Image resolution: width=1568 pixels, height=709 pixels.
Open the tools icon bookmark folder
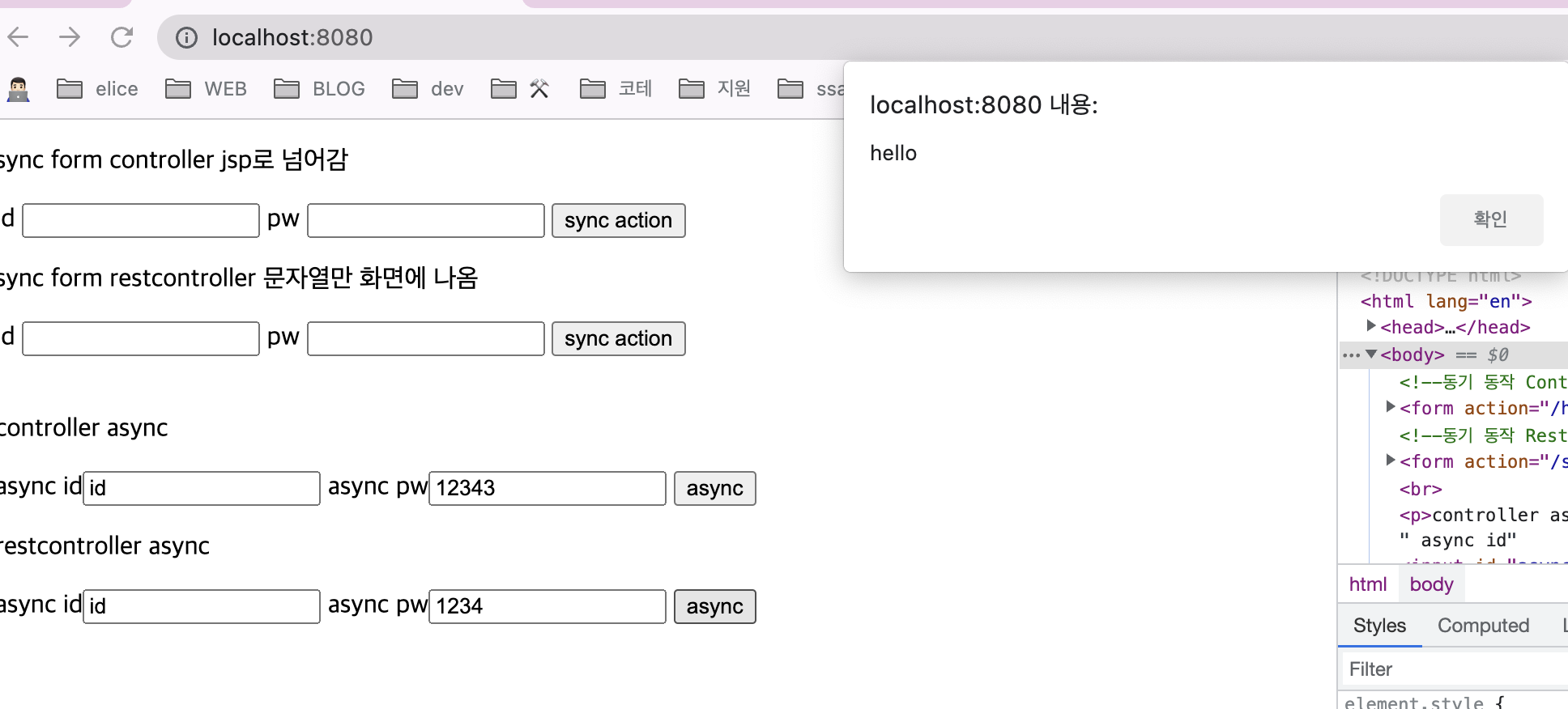click(521, 89)
